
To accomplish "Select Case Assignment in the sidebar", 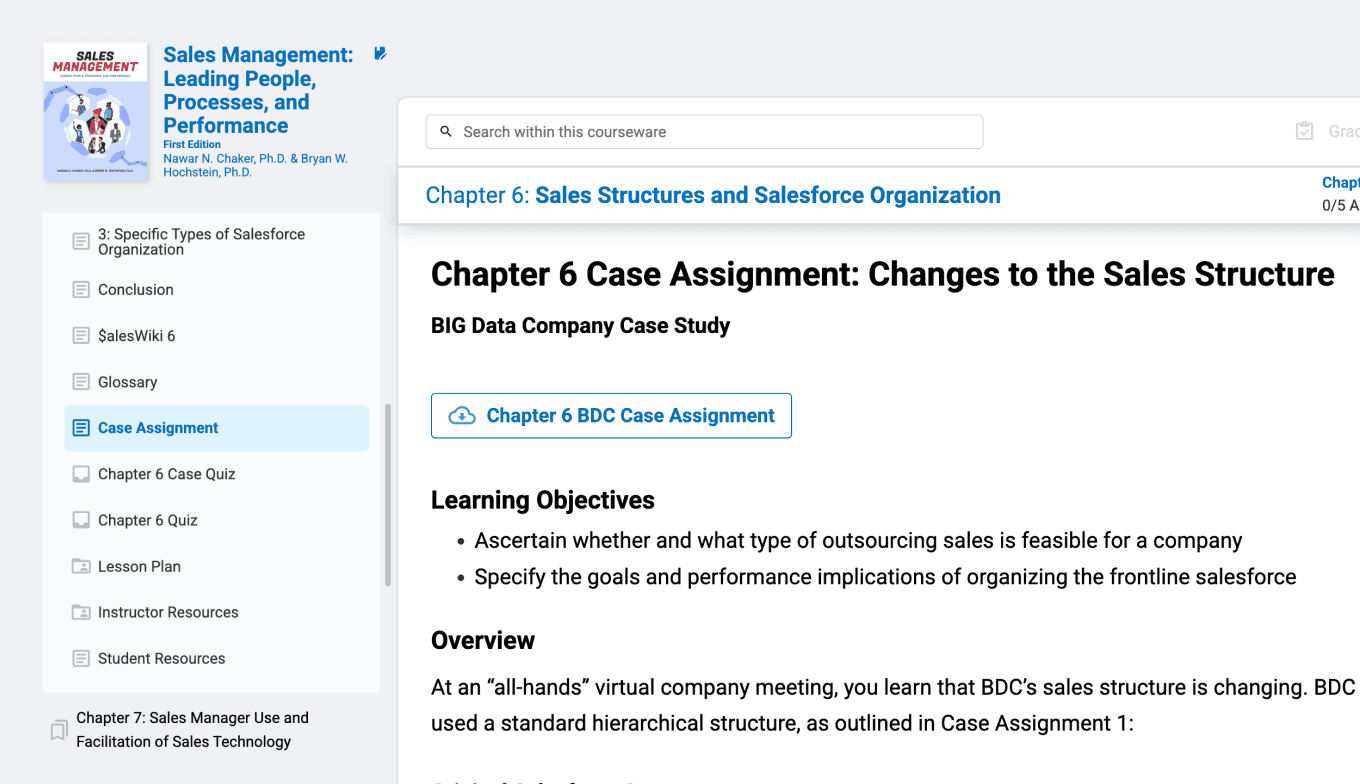I will 158,428.
